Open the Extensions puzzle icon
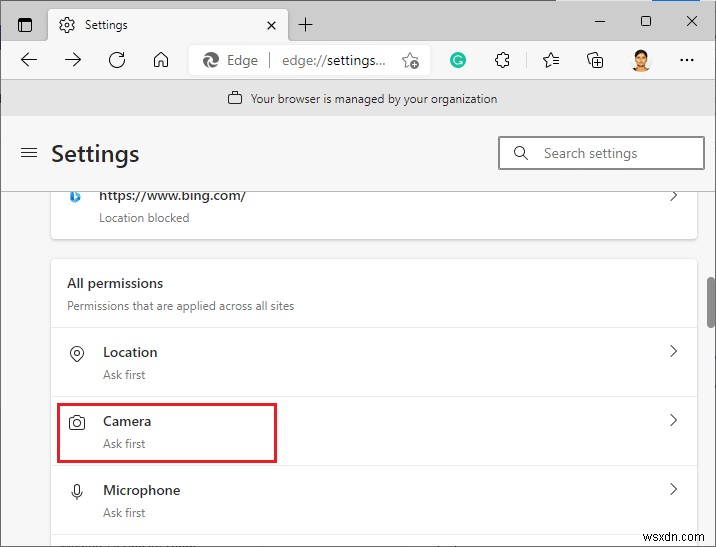716x547 pixels. (503, 60)
